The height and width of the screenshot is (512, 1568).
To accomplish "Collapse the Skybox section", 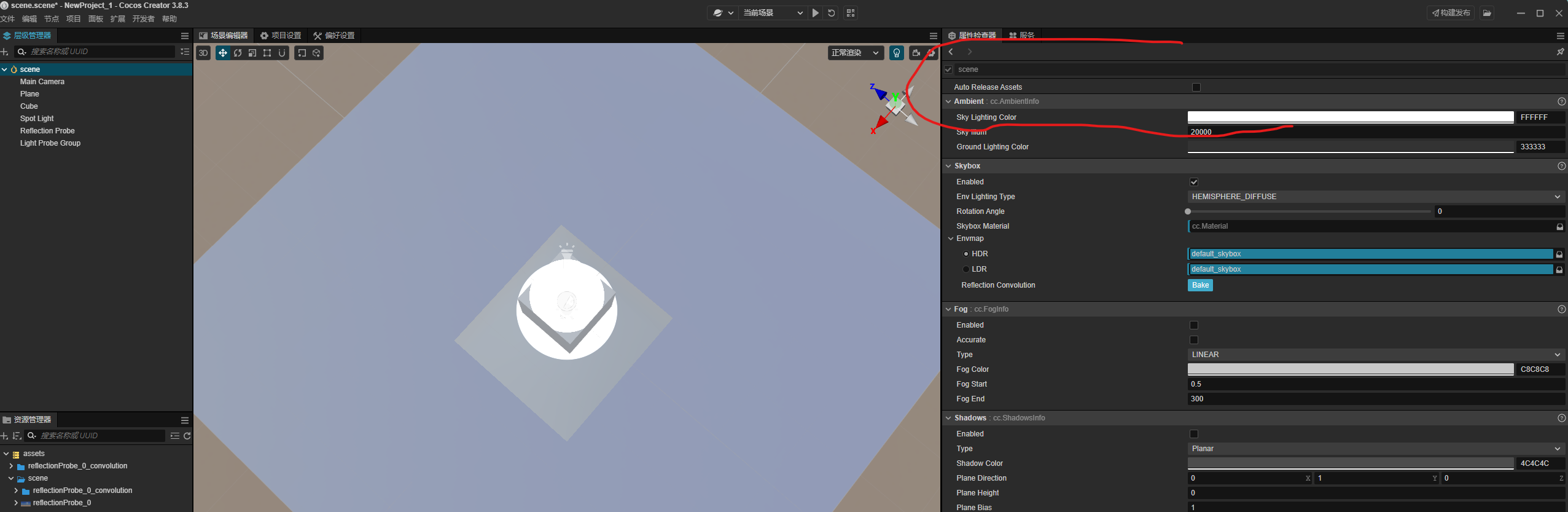I will coord(949,166).
